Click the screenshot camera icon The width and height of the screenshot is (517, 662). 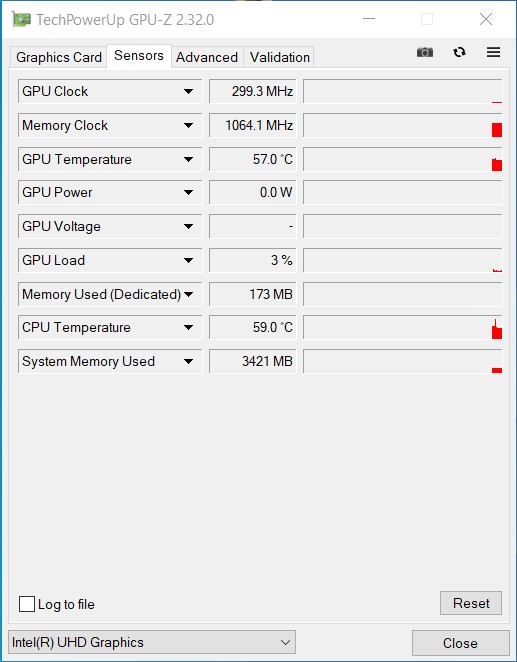click(x=425, y=52)
